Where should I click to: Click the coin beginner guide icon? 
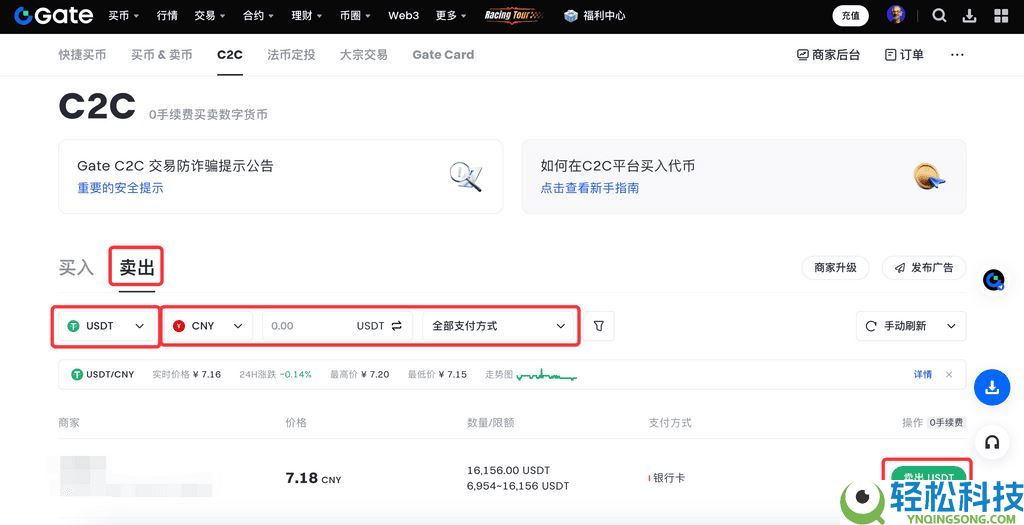[x=929, y=176]
